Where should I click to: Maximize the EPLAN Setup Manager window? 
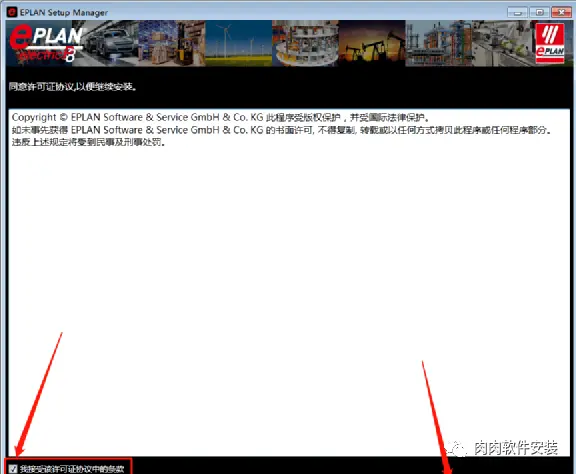click(539, 12)
